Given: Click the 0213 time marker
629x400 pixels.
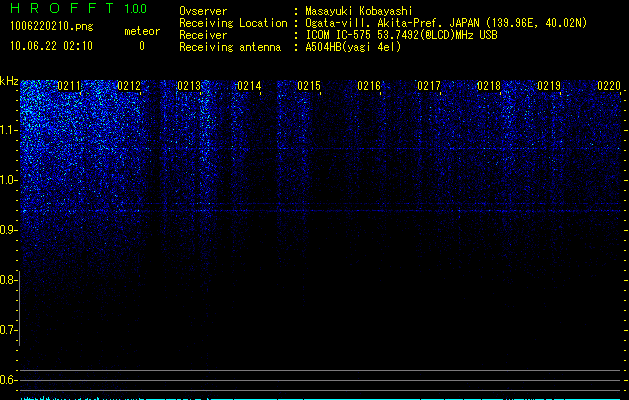Looking at the screenshot, I should coord(189,86).
